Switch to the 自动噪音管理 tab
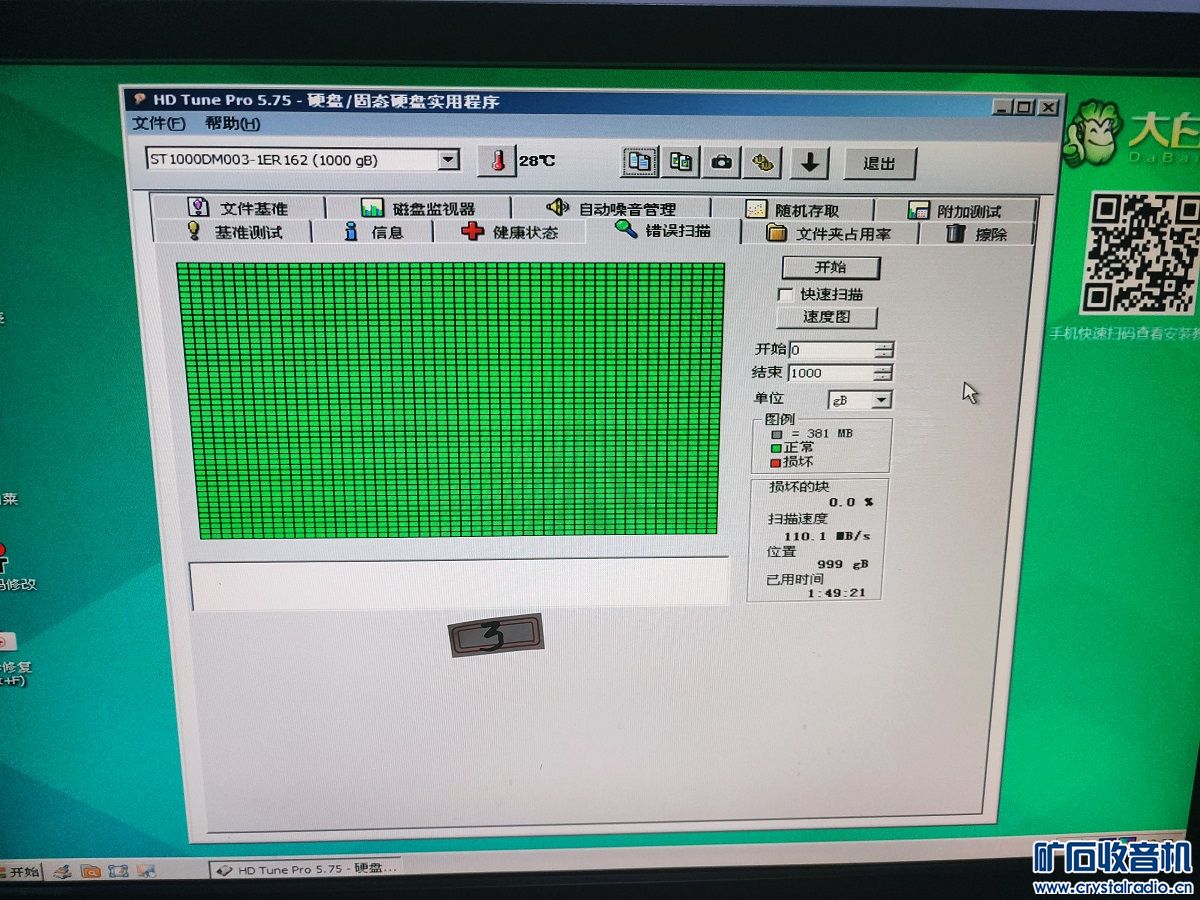The width and height of the screenshot is (1200, 900). pos(610,208)
